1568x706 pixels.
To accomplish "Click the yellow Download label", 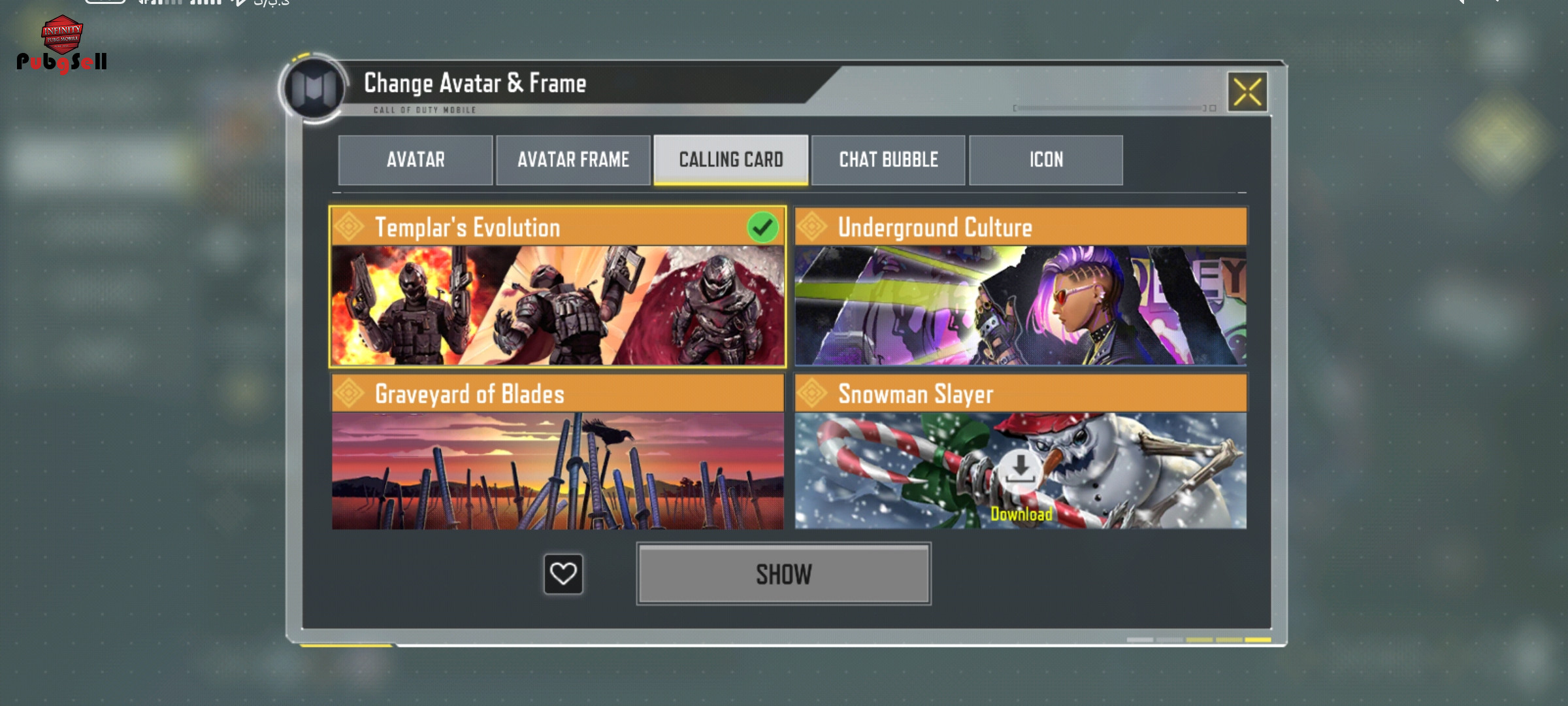I will coord(1021,514).
